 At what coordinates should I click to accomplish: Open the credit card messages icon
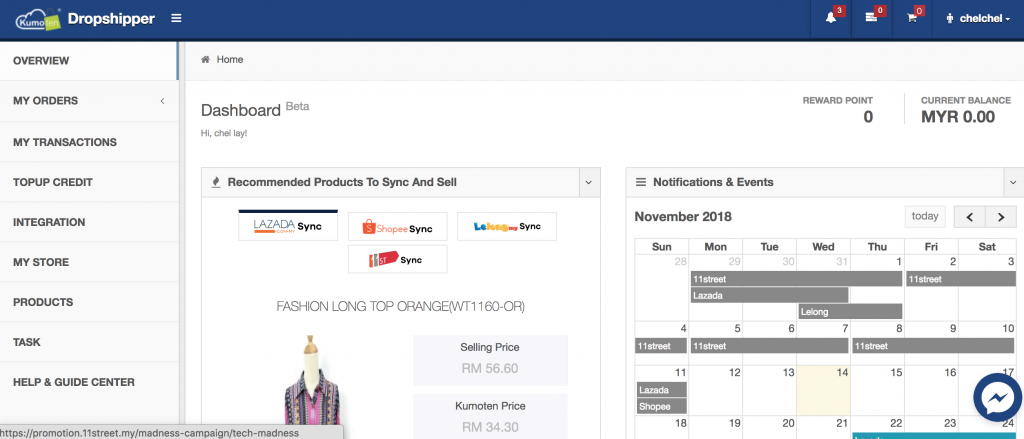(x=871, y=18)
